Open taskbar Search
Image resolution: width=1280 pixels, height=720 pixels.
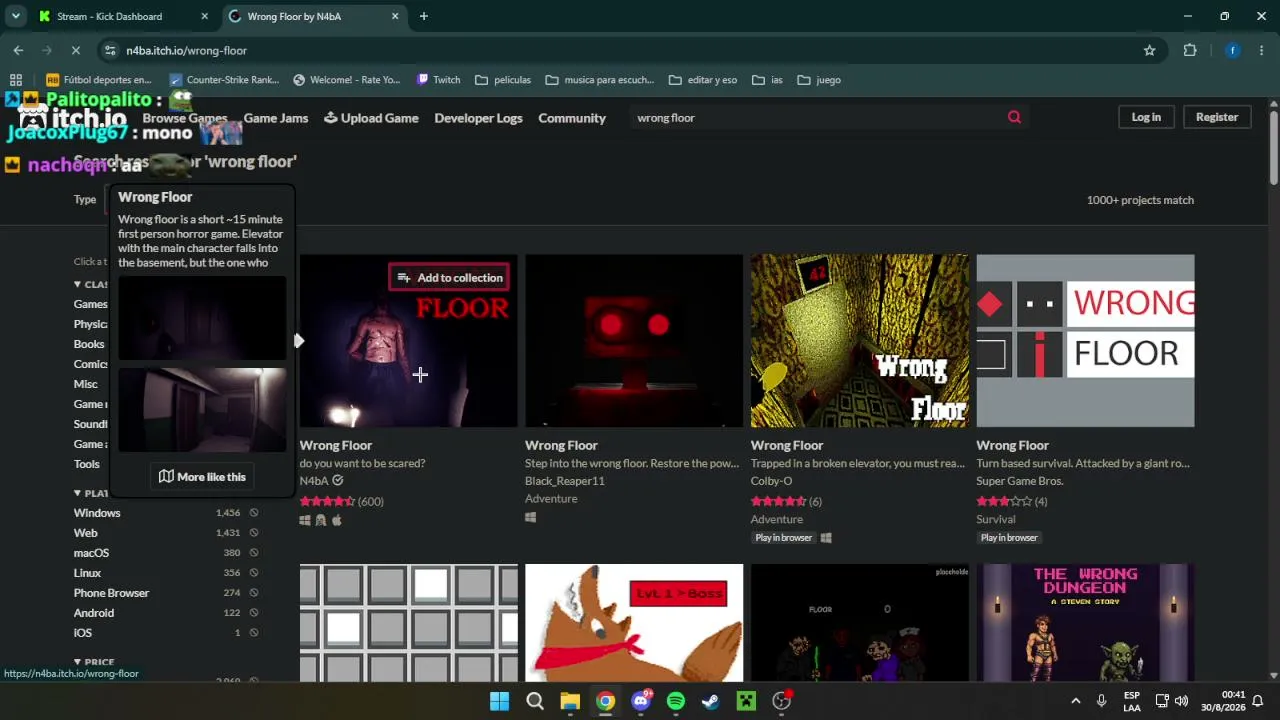(x=535, y=701)
